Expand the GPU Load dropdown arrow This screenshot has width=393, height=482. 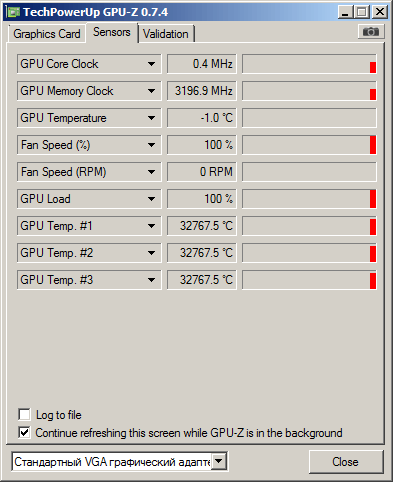point(151,199)
